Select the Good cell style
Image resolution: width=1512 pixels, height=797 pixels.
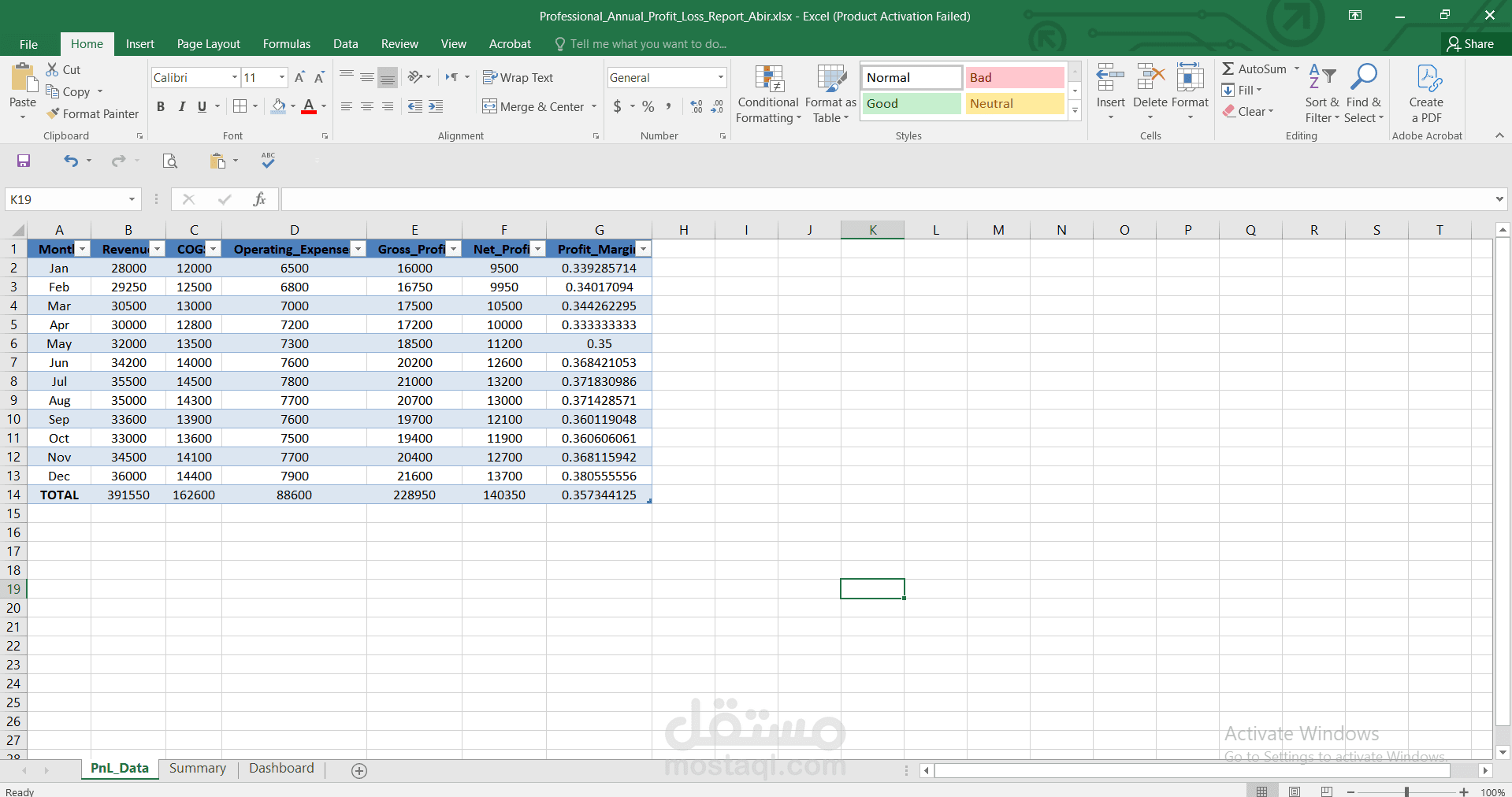[912, 103]
